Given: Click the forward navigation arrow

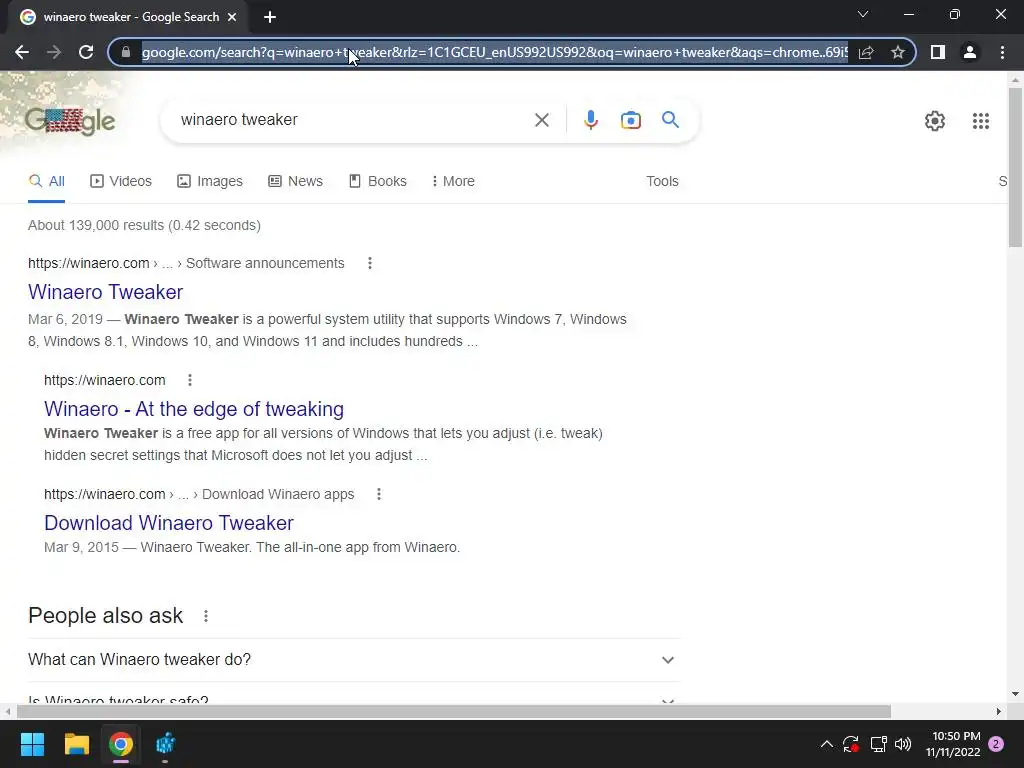Looking at the screenshot, I should point(54,52).
